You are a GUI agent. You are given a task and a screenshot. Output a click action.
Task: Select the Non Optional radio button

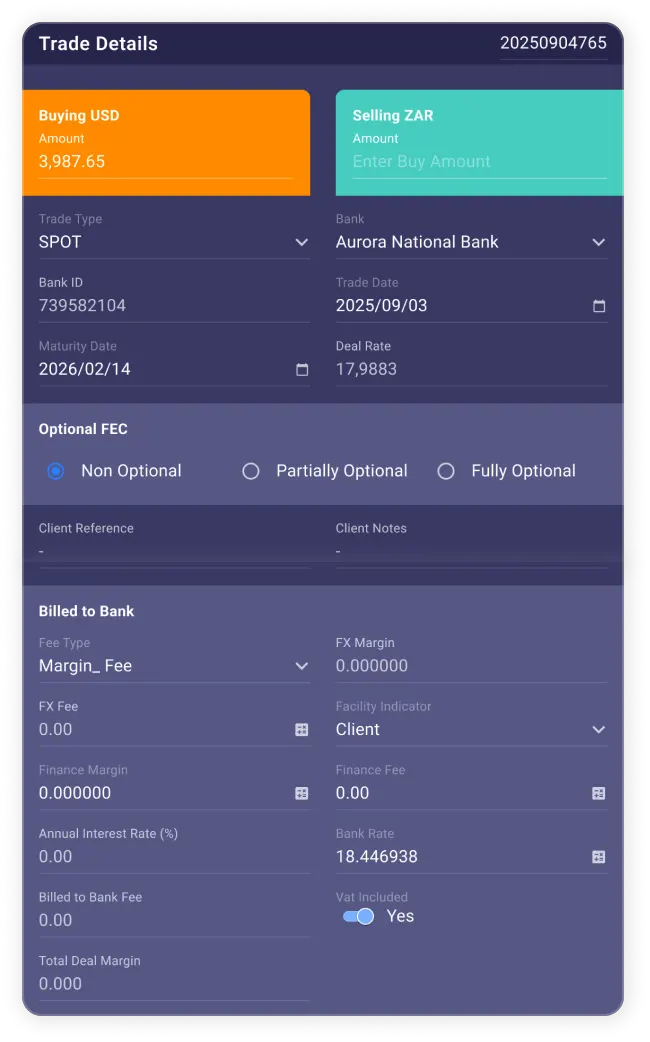click(x=56, y=471)
